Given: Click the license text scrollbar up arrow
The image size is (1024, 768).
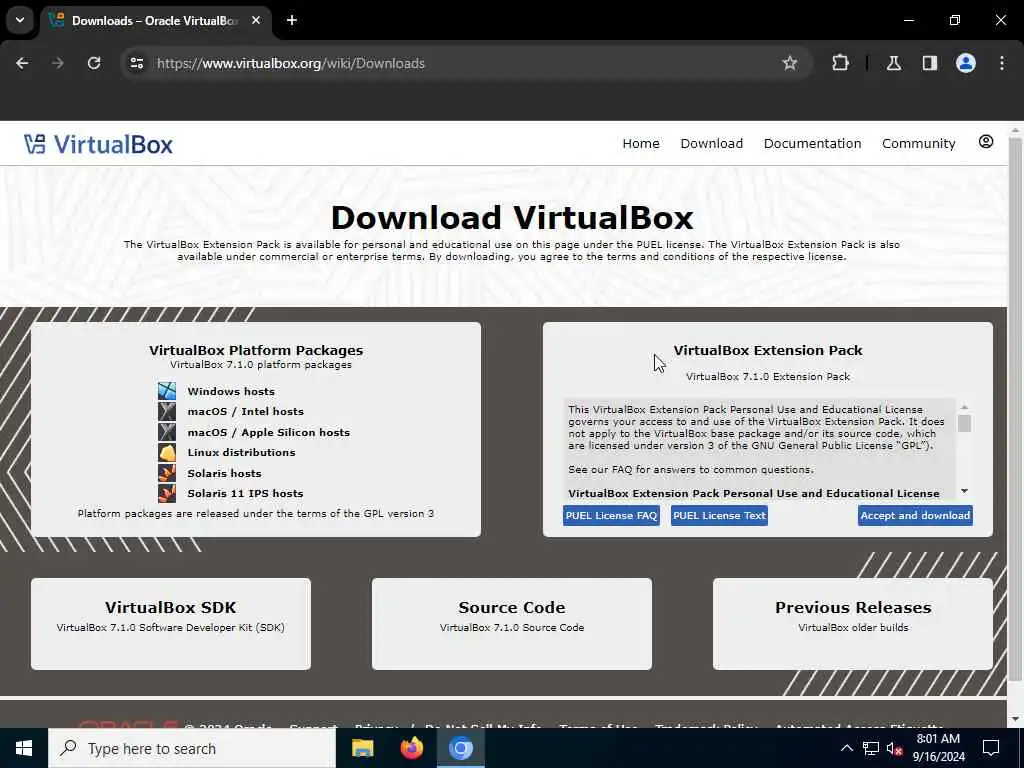Looking at the screenshot, I should pos(964,408).
